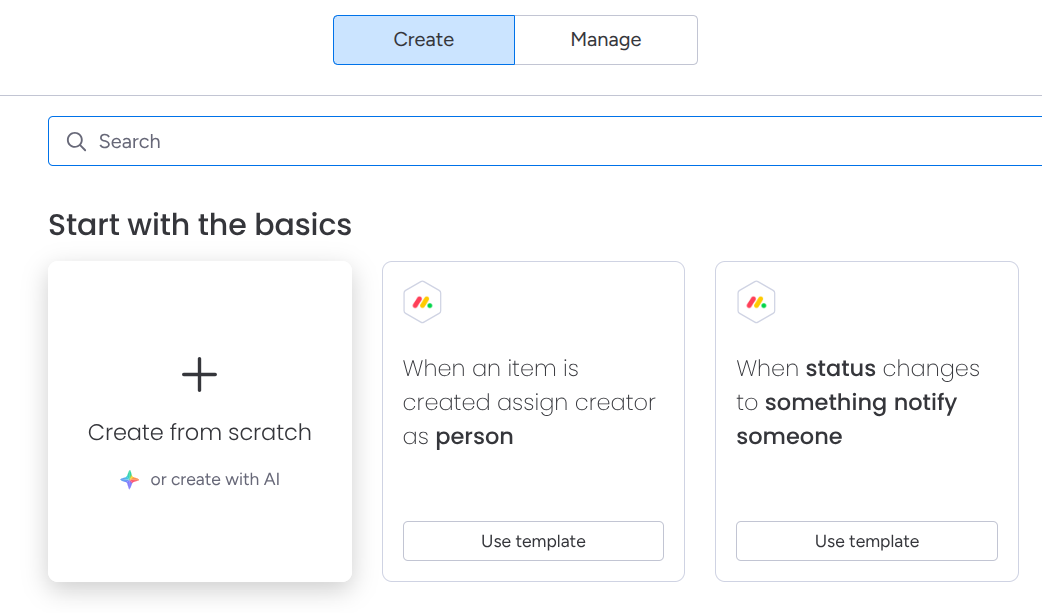Click the monday logo on the status notify card
The width and height of the screenshot is (1042, 613).
coord(756,303)
